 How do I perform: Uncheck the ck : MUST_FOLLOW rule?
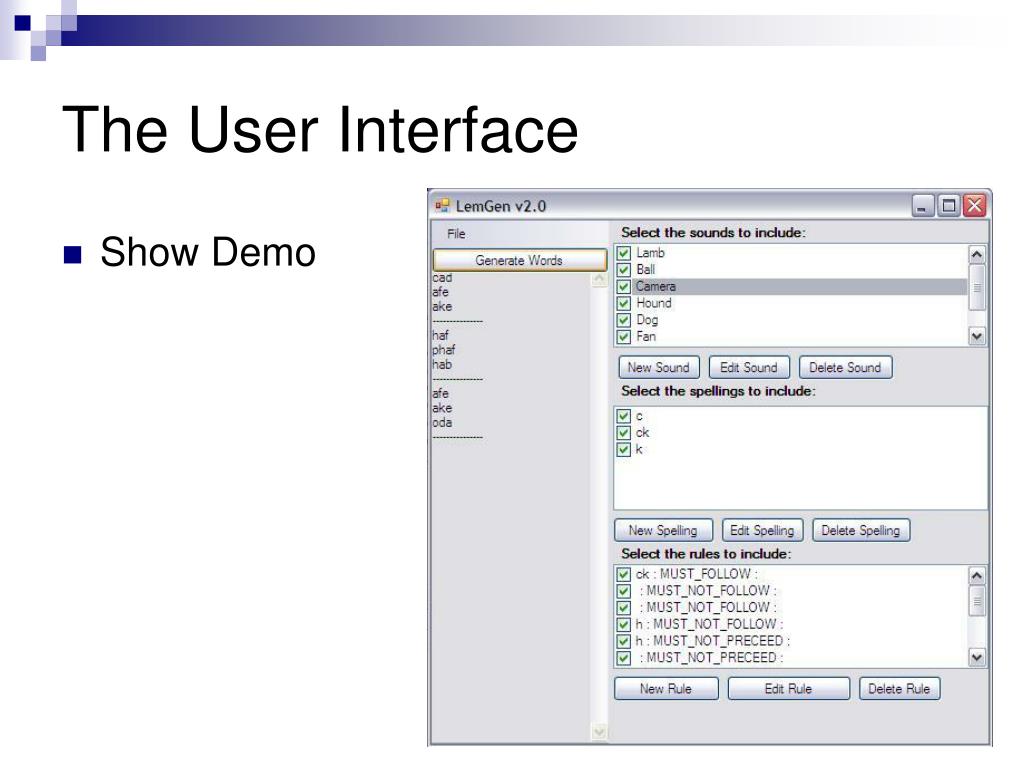(624, 575)
